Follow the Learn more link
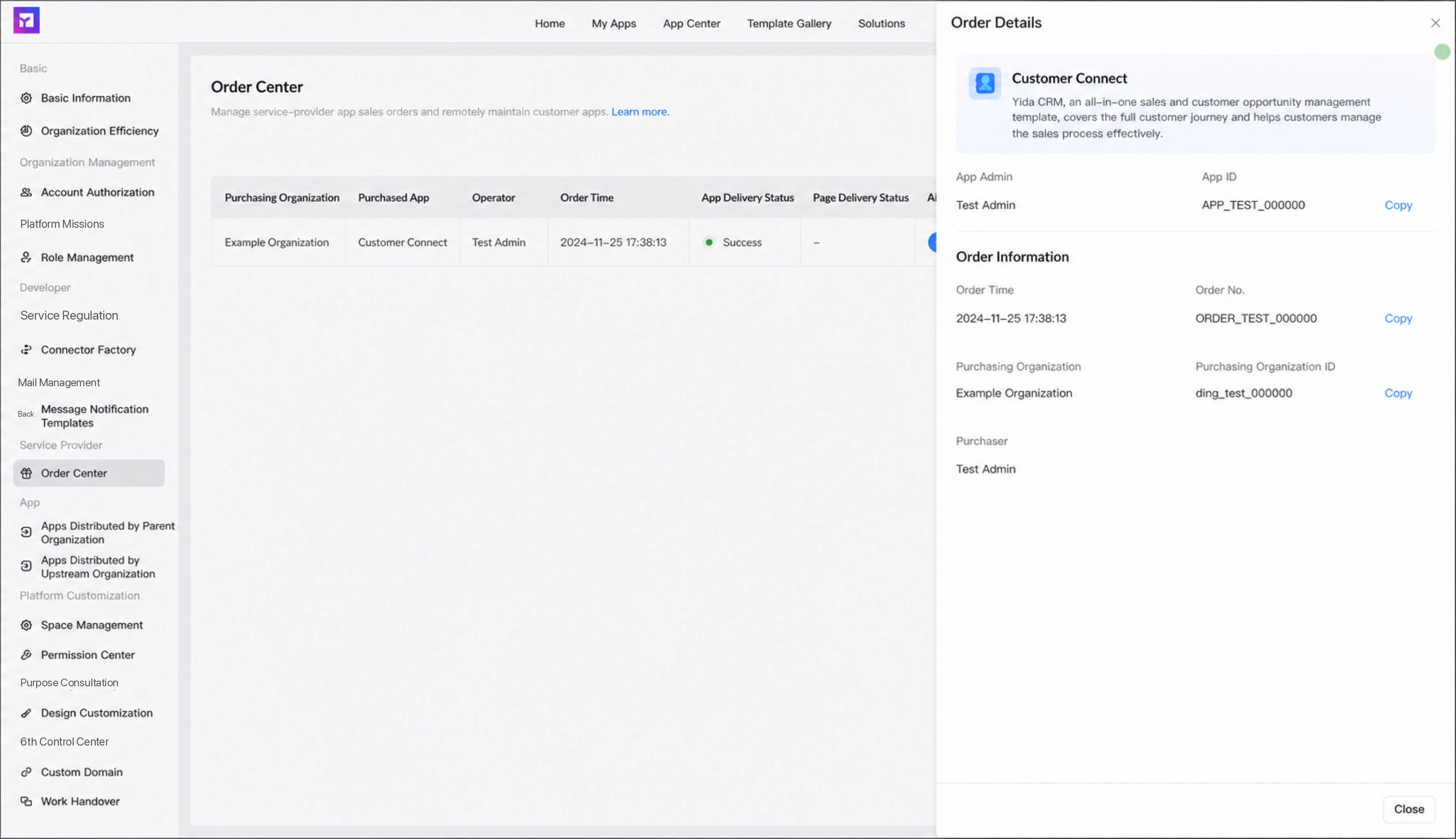This screenshot has width=1456, height=839. point(640,112)
